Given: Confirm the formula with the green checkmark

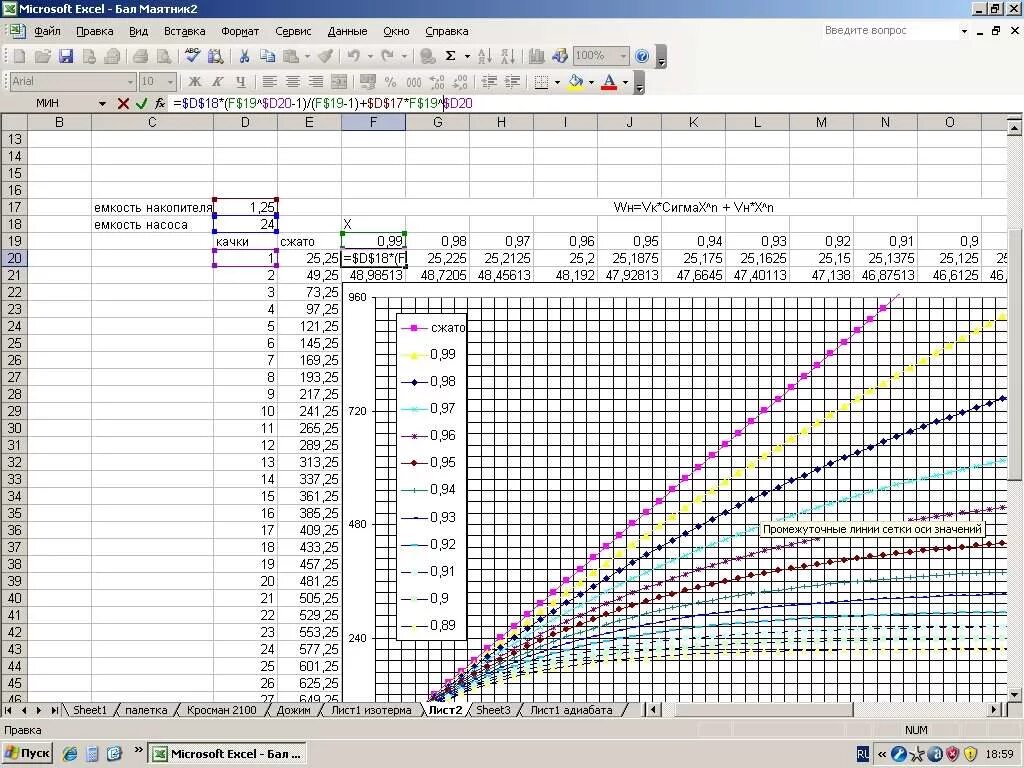Looking at the screenshot, I should coord(141,103).
